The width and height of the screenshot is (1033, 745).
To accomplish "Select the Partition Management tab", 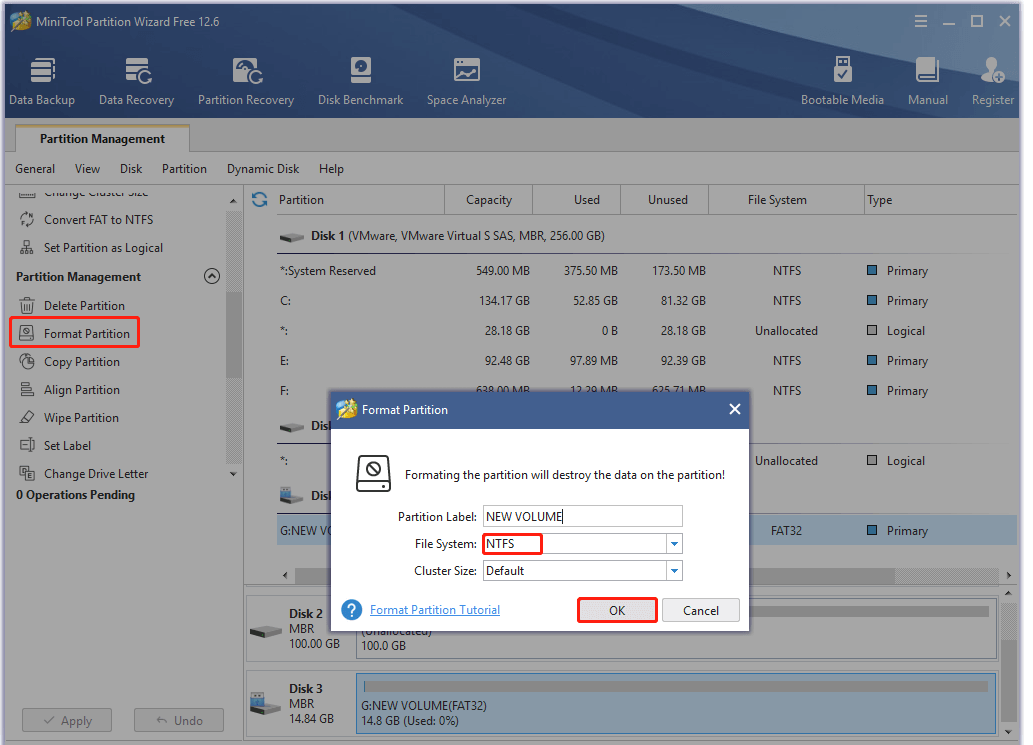I will [102, 138].
